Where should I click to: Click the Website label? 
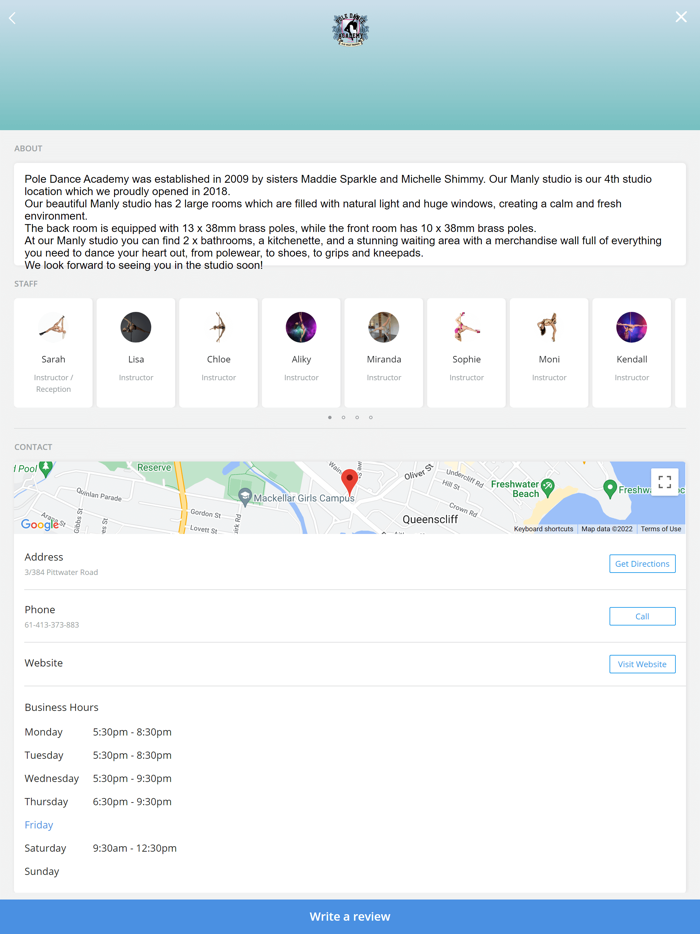click(43, 663)
